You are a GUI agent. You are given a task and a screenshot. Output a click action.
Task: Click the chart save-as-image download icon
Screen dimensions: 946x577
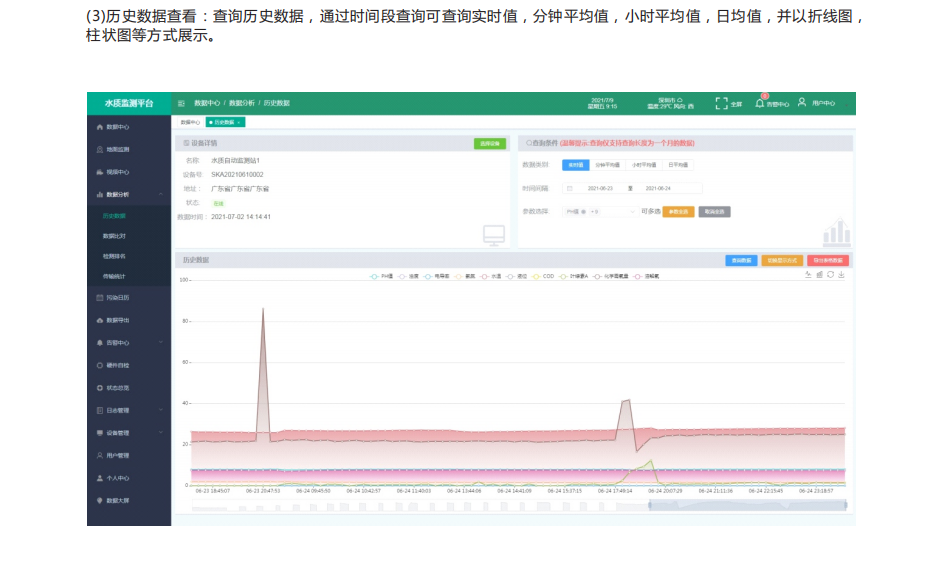pyautogui.click(x=841, y=275)
